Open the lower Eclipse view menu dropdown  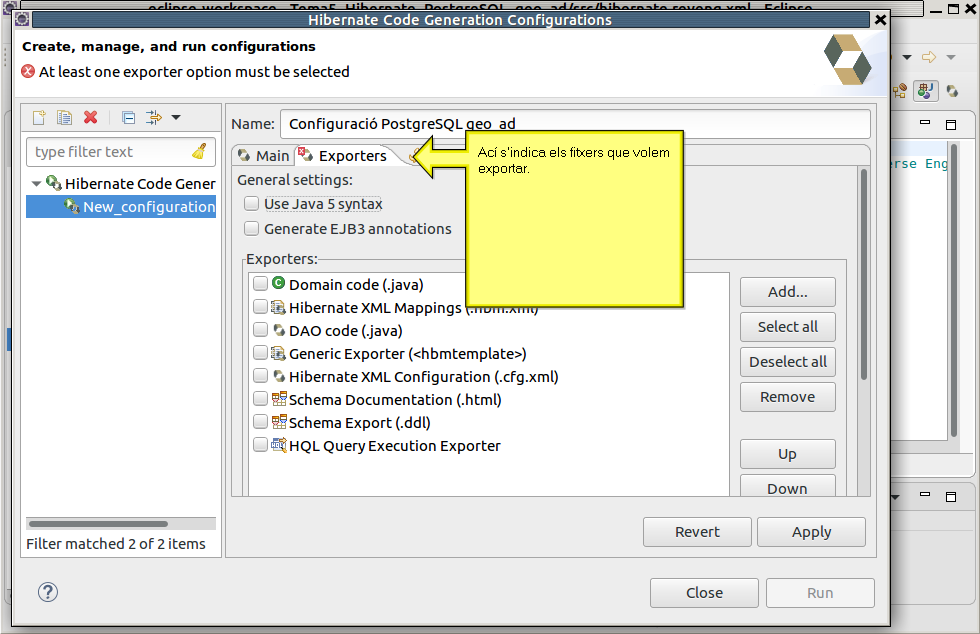click(x=895, y=497)
